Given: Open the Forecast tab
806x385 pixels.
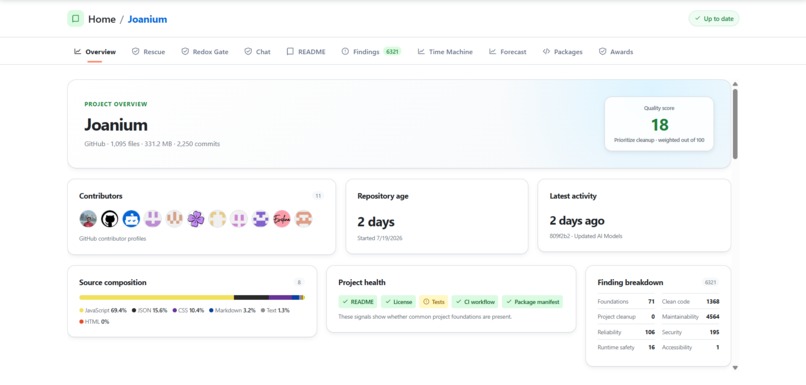Looking at the screenshot, I should (507, 52).
